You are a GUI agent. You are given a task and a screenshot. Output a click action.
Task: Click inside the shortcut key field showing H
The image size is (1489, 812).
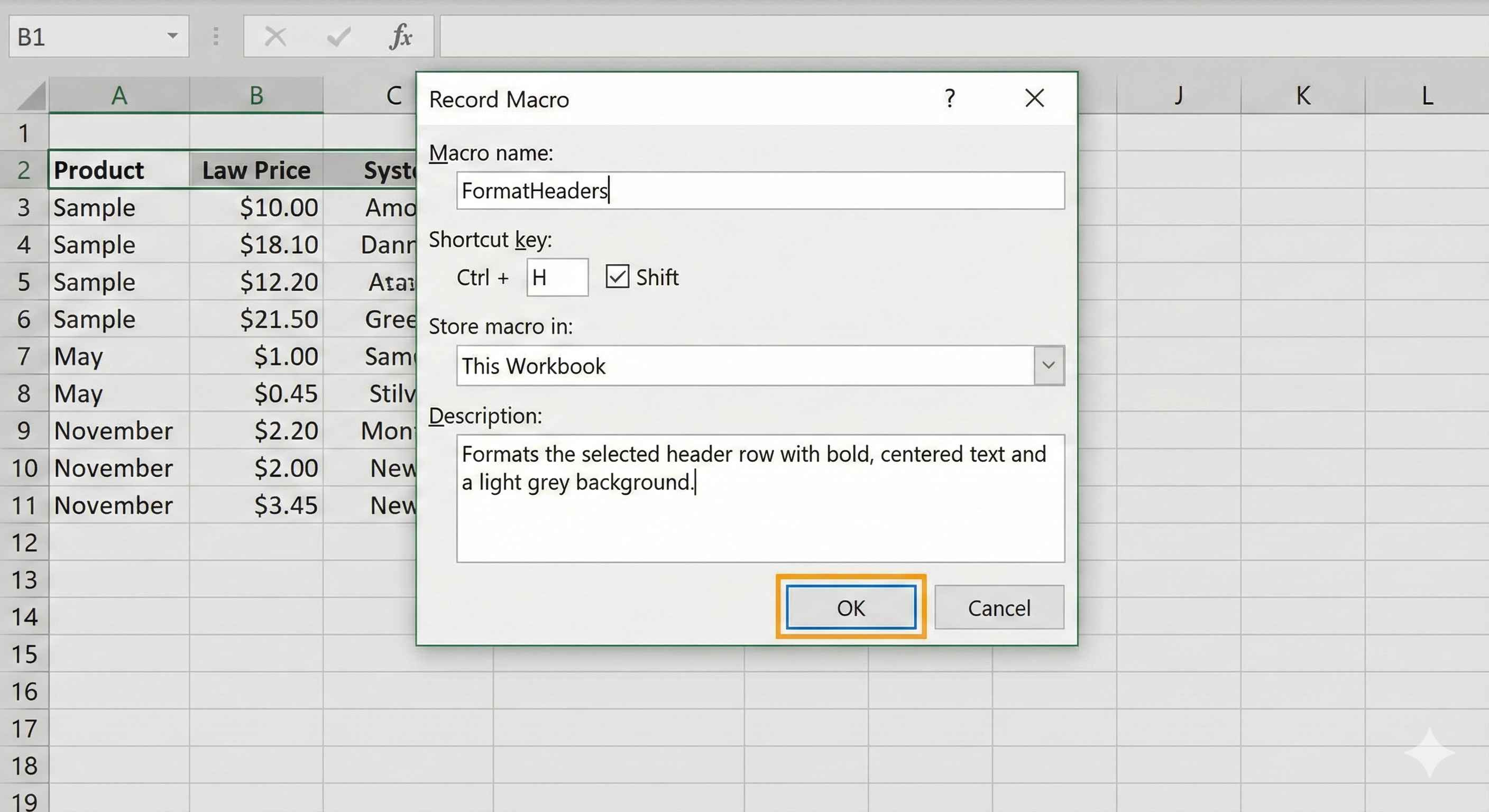pos(556,277)
